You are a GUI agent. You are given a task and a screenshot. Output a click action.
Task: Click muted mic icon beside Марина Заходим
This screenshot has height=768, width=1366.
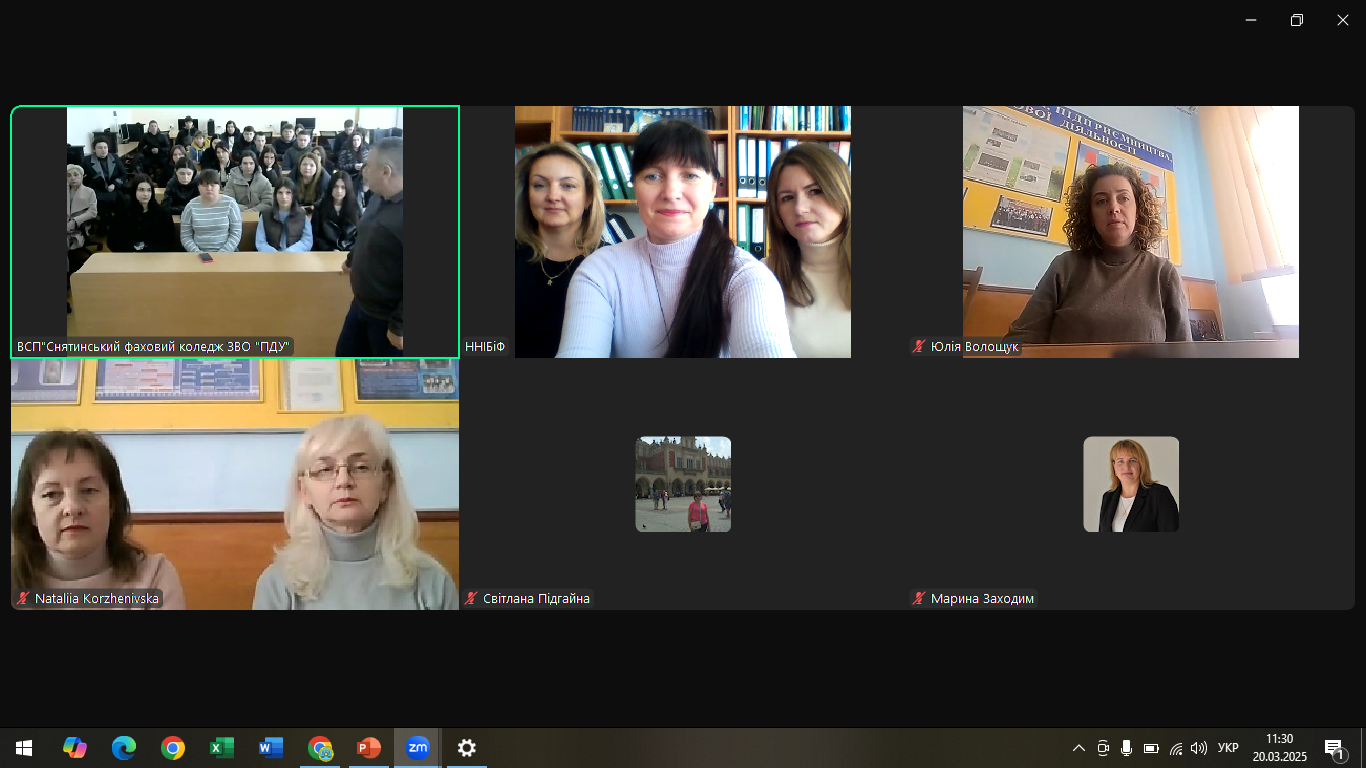pos(919,599)
